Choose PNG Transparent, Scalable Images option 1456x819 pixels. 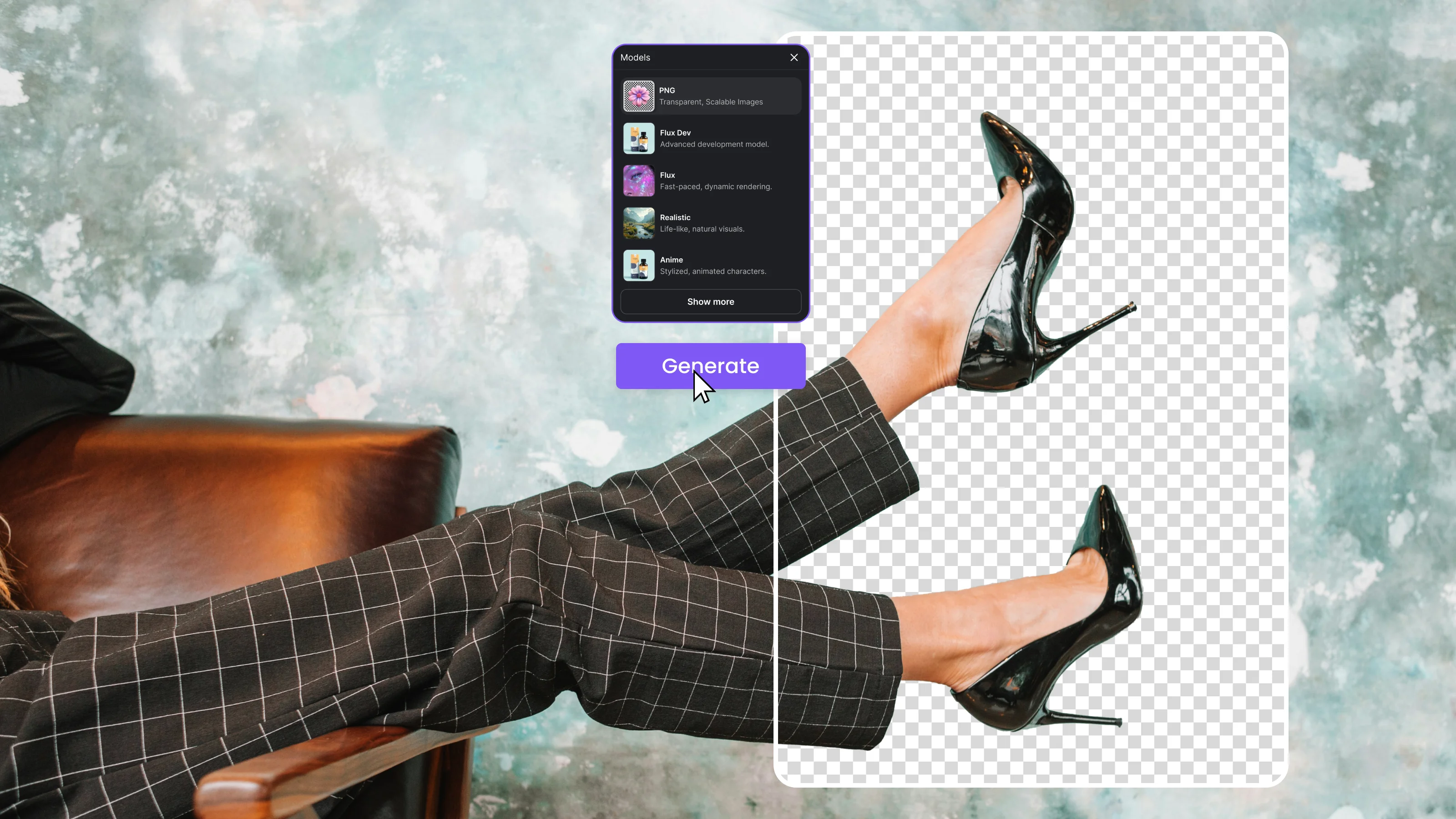[x=711, y=96]
